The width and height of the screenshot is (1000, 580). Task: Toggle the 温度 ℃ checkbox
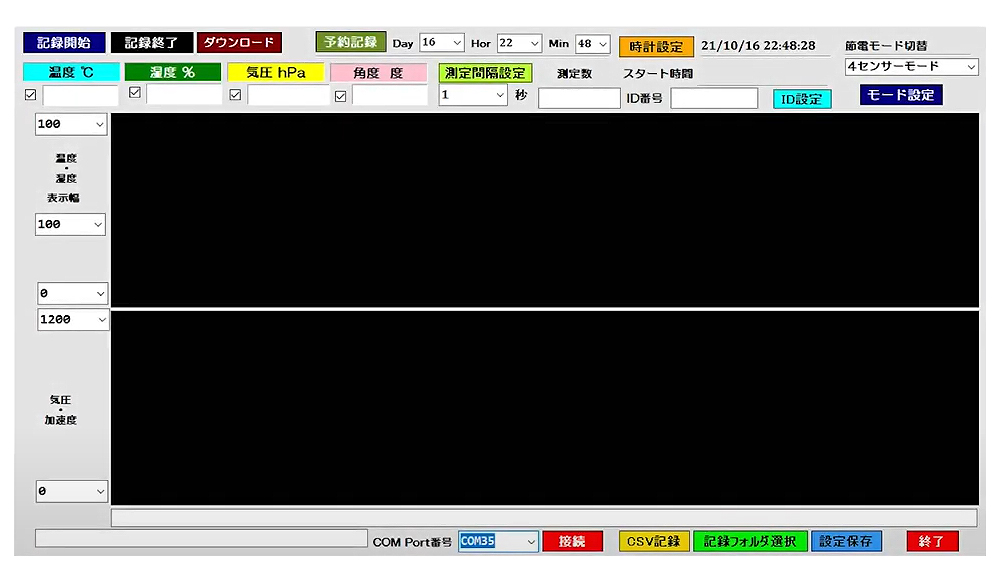[30, 95]
